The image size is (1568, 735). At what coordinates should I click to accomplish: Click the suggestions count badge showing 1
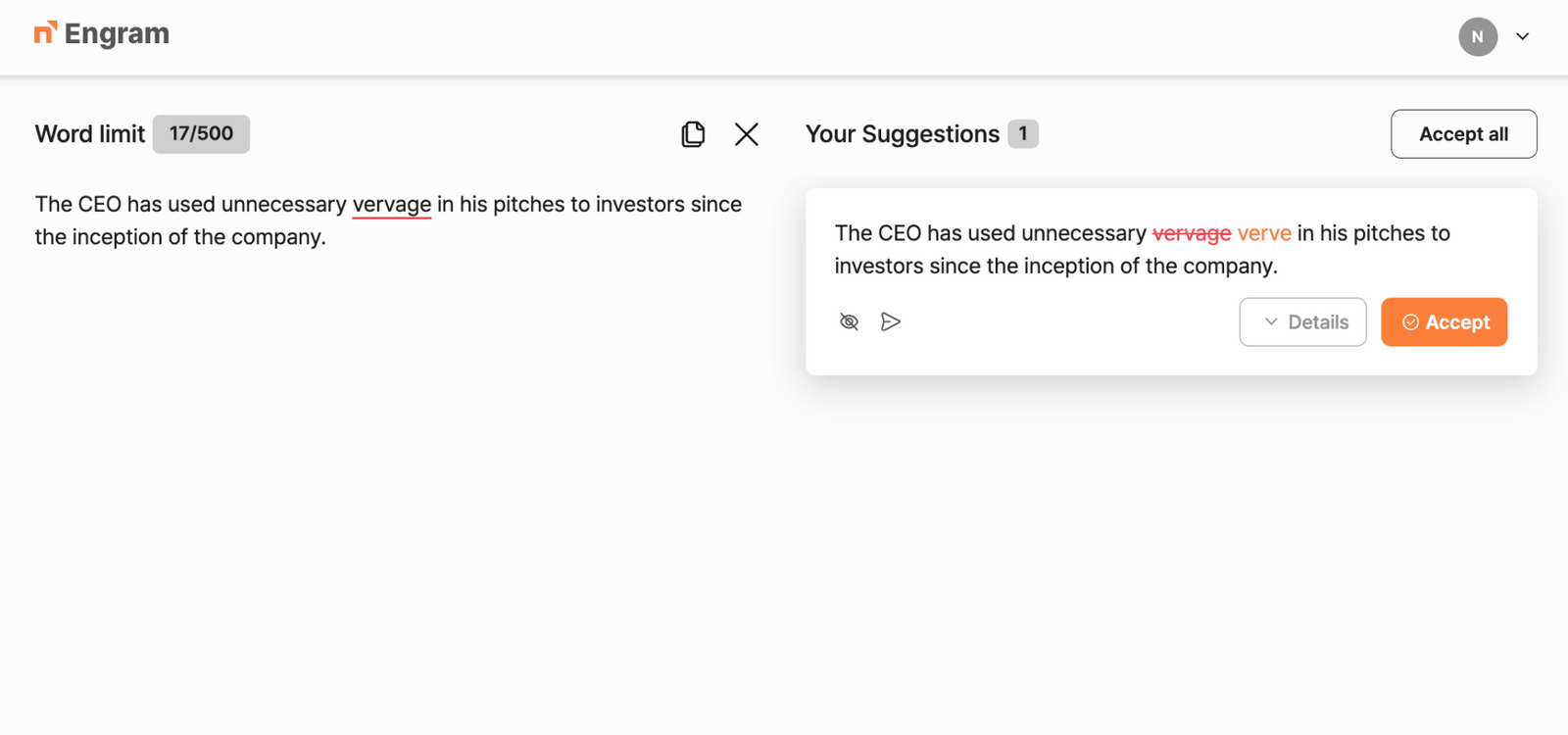(x=1022, y=134)
